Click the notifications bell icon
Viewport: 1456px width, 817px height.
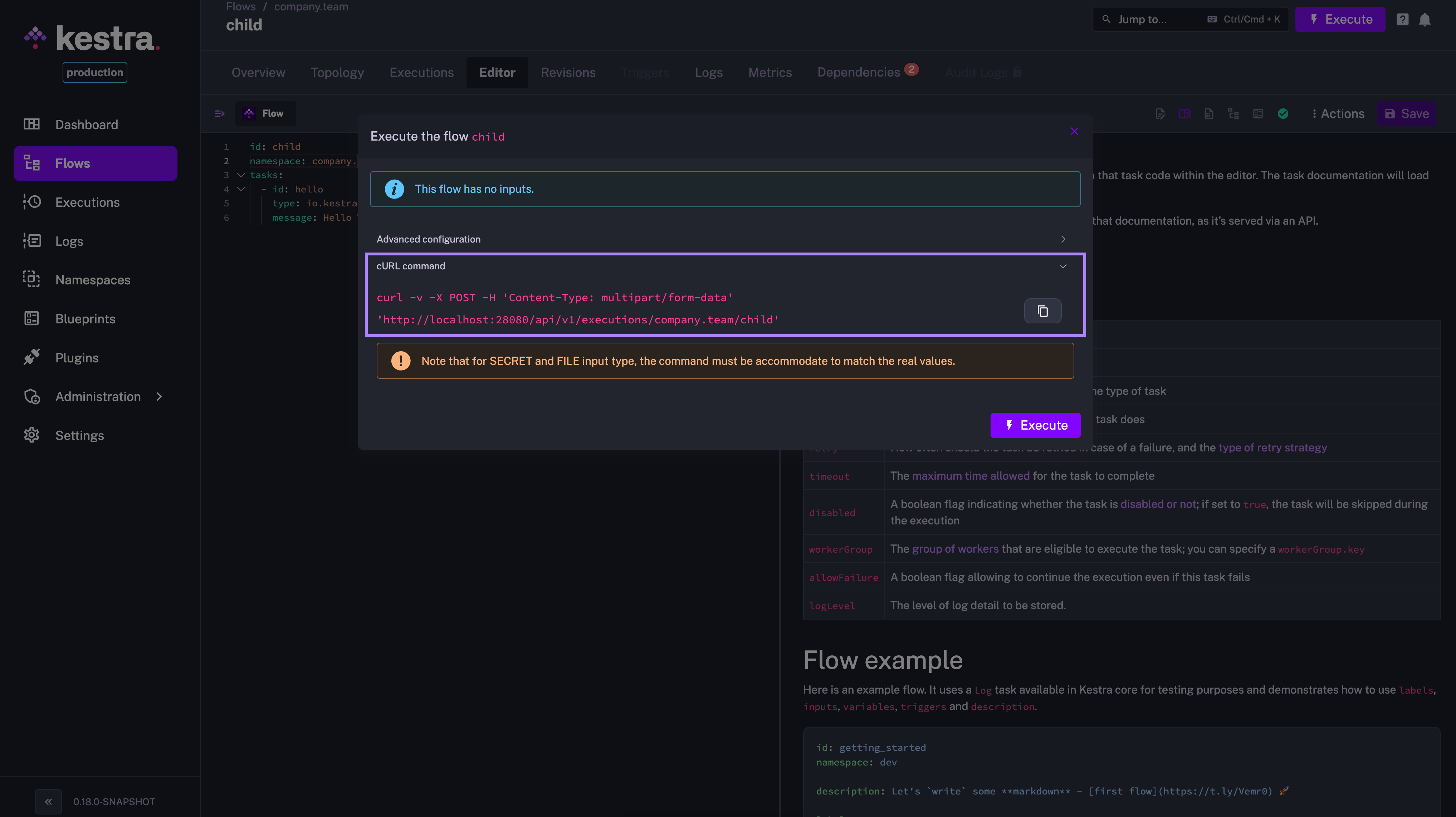(x=1425, y=20)
